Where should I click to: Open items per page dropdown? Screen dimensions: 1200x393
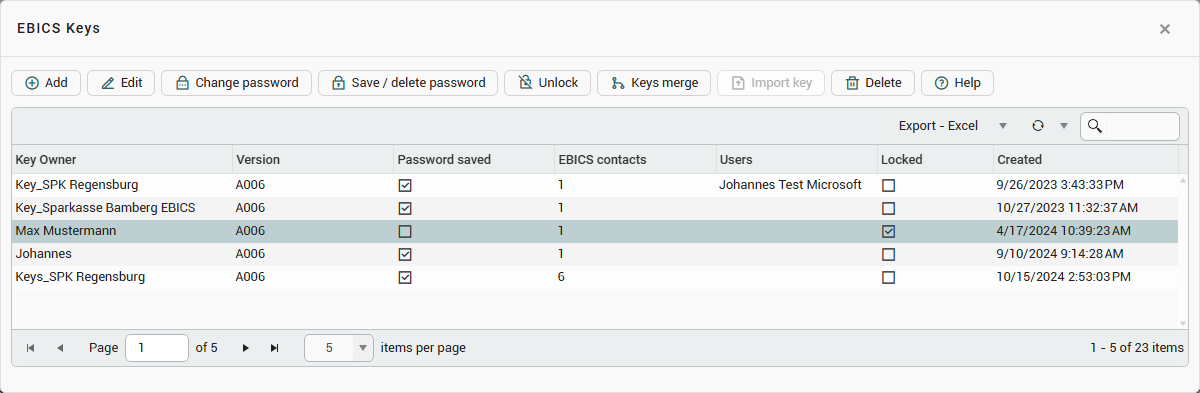pos(362,348)
